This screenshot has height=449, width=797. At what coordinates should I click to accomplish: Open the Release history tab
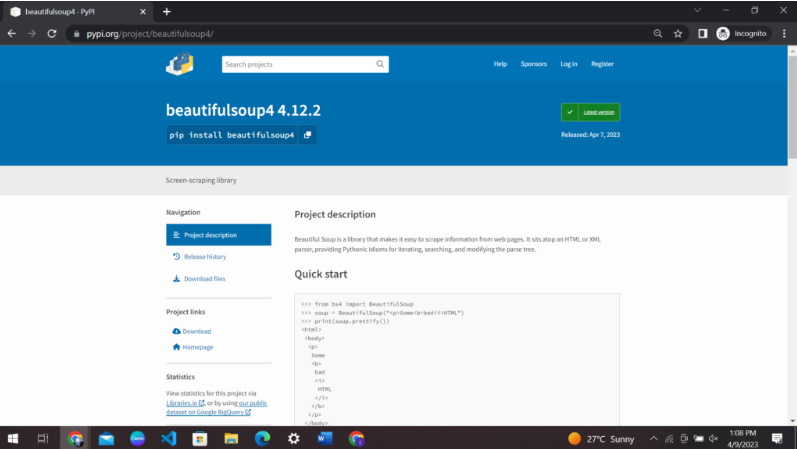tap(204, 257)
